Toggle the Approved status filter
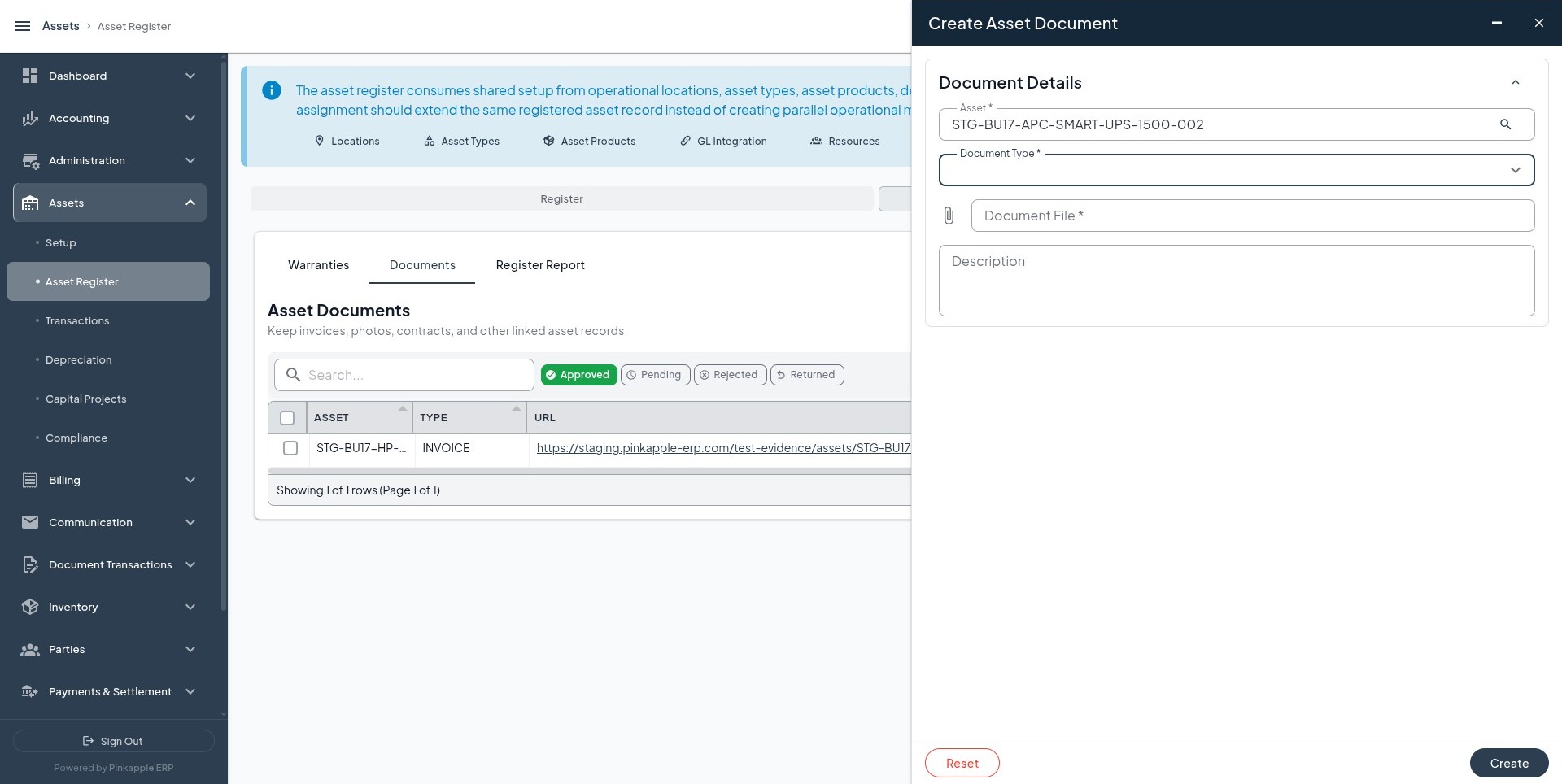This screenshot has height=784, width=1562. (x=578, y=375)
